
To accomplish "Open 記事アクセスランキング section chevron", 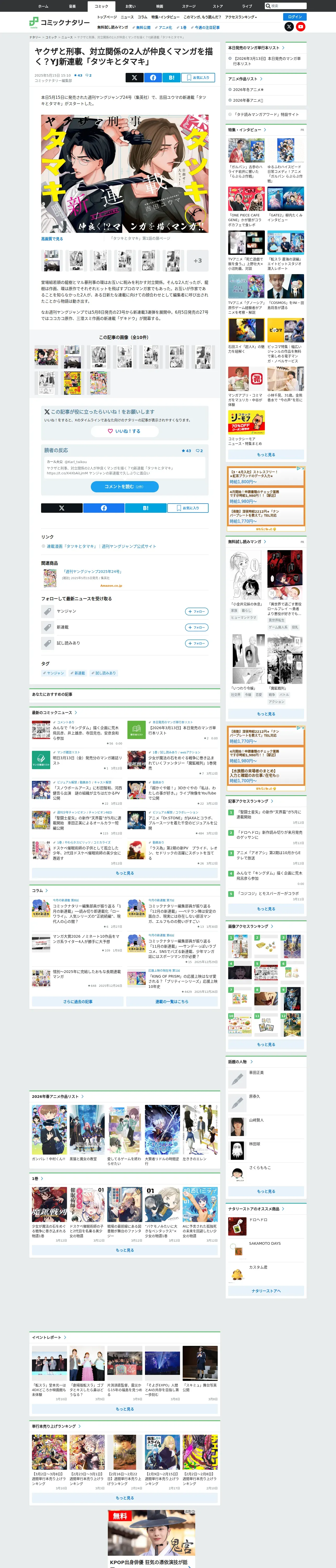I will coord(272,801).
